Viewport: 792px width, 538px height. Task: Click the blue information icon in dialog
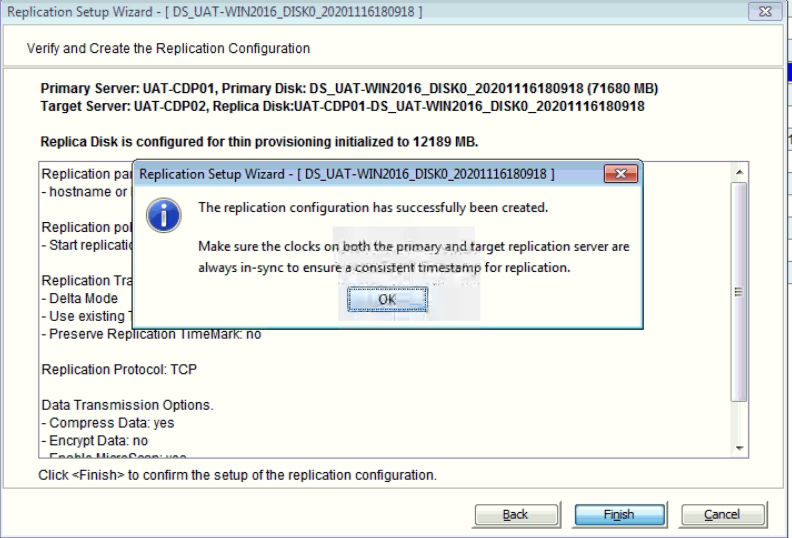[x=164, y=215]
